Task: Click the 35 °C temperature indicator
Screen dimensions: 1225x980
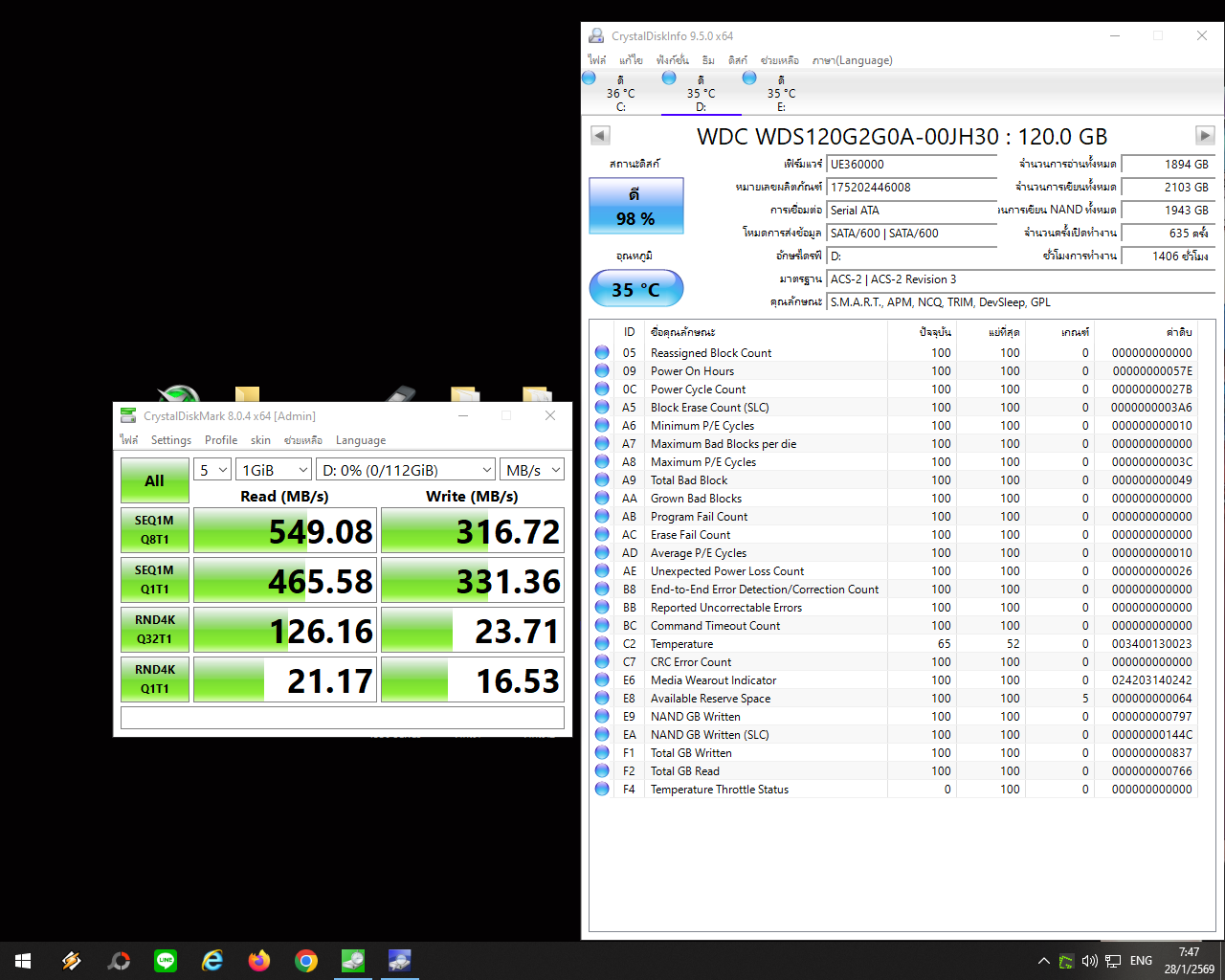Action: click(x=635, y=289)
